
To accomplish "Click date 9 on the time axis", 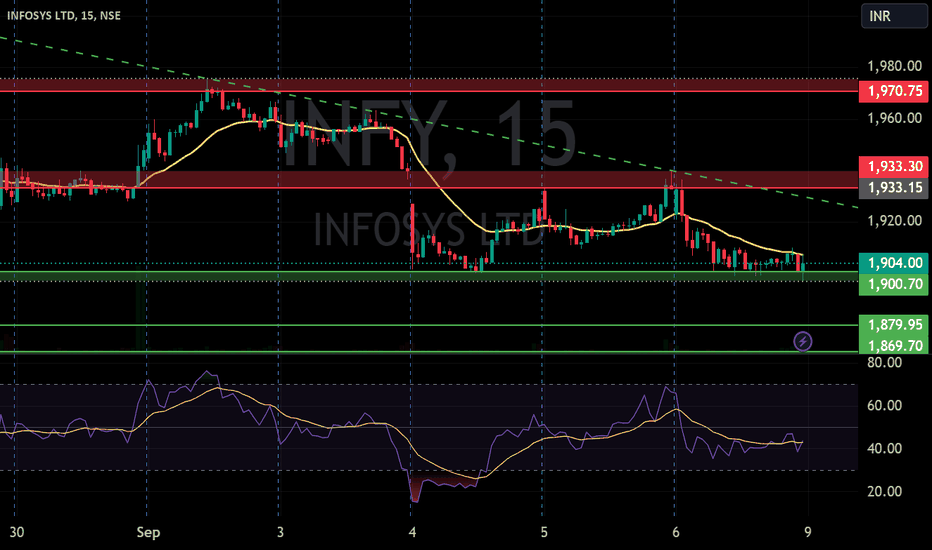I will pyautogui.click(x=807, y=532).
